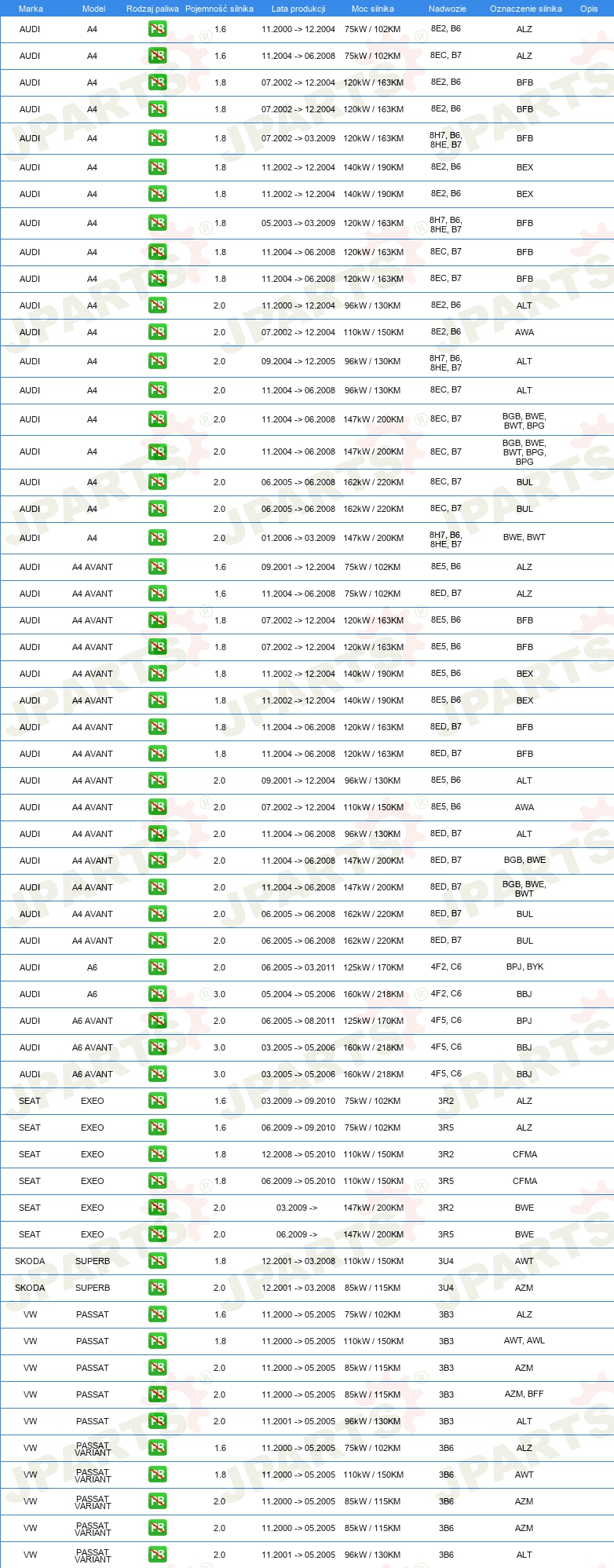
Task: Click the Rodzaj paliwa column header
Action: [152, 9]
